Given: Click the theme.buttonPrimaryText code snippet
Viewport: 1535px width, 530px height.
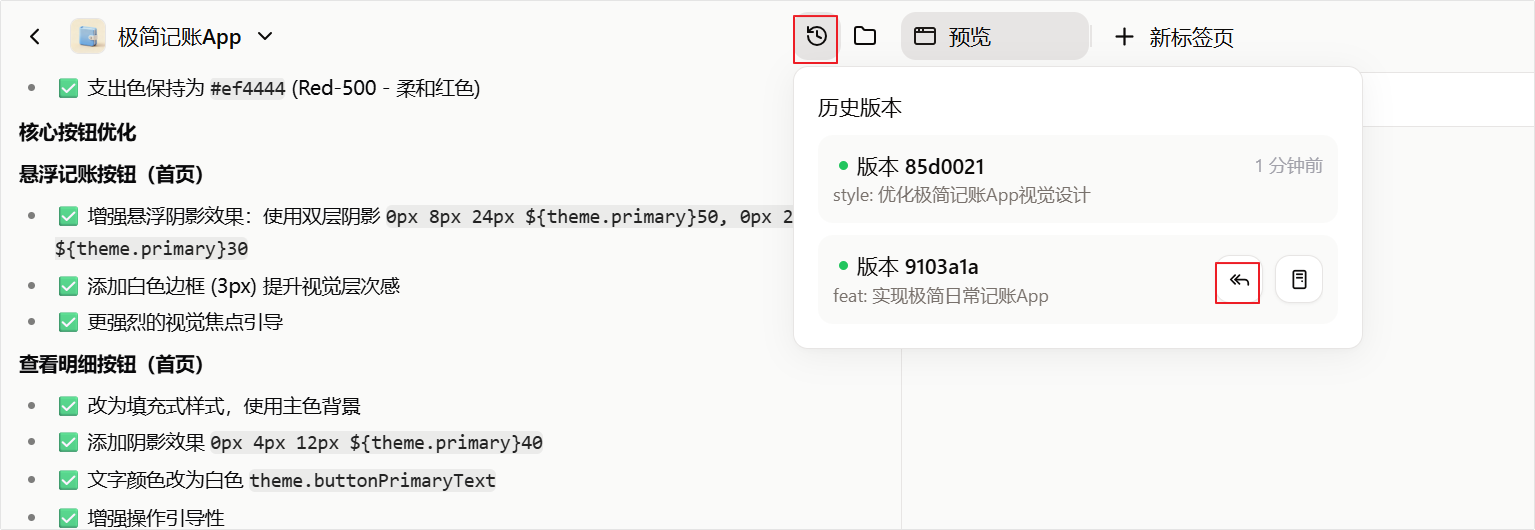Looking at the screenshot, I should [x=372, y=481].
